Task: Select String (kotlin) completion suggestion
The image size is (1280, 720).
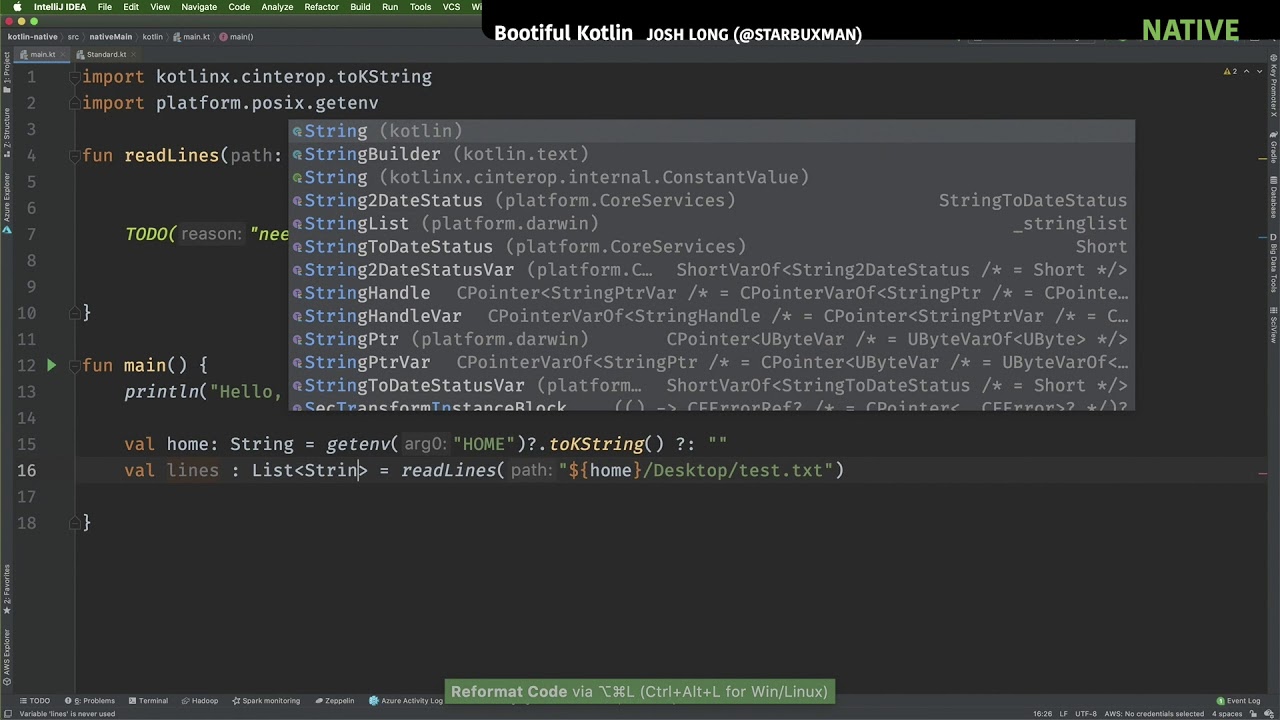Action: [x=712, y=131]
